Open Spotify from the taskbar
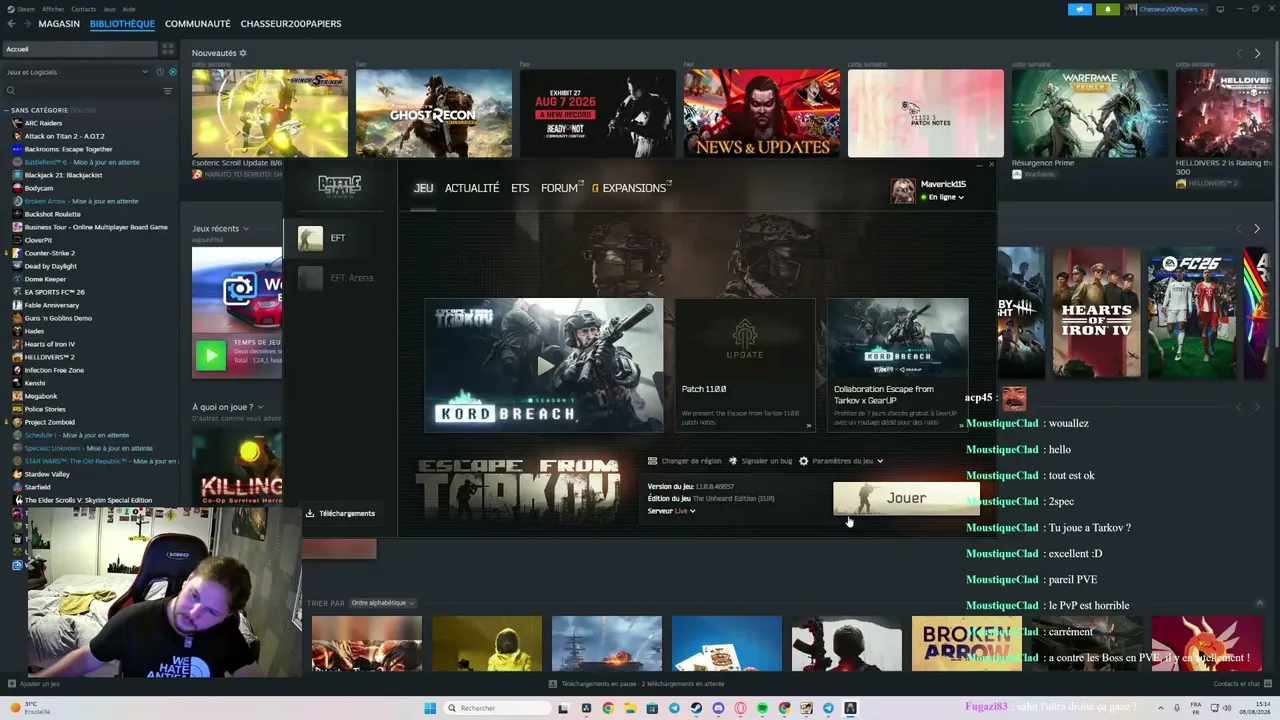Image resolution: width=1280 pixels, height=720 pixels. tap(762, 708)
